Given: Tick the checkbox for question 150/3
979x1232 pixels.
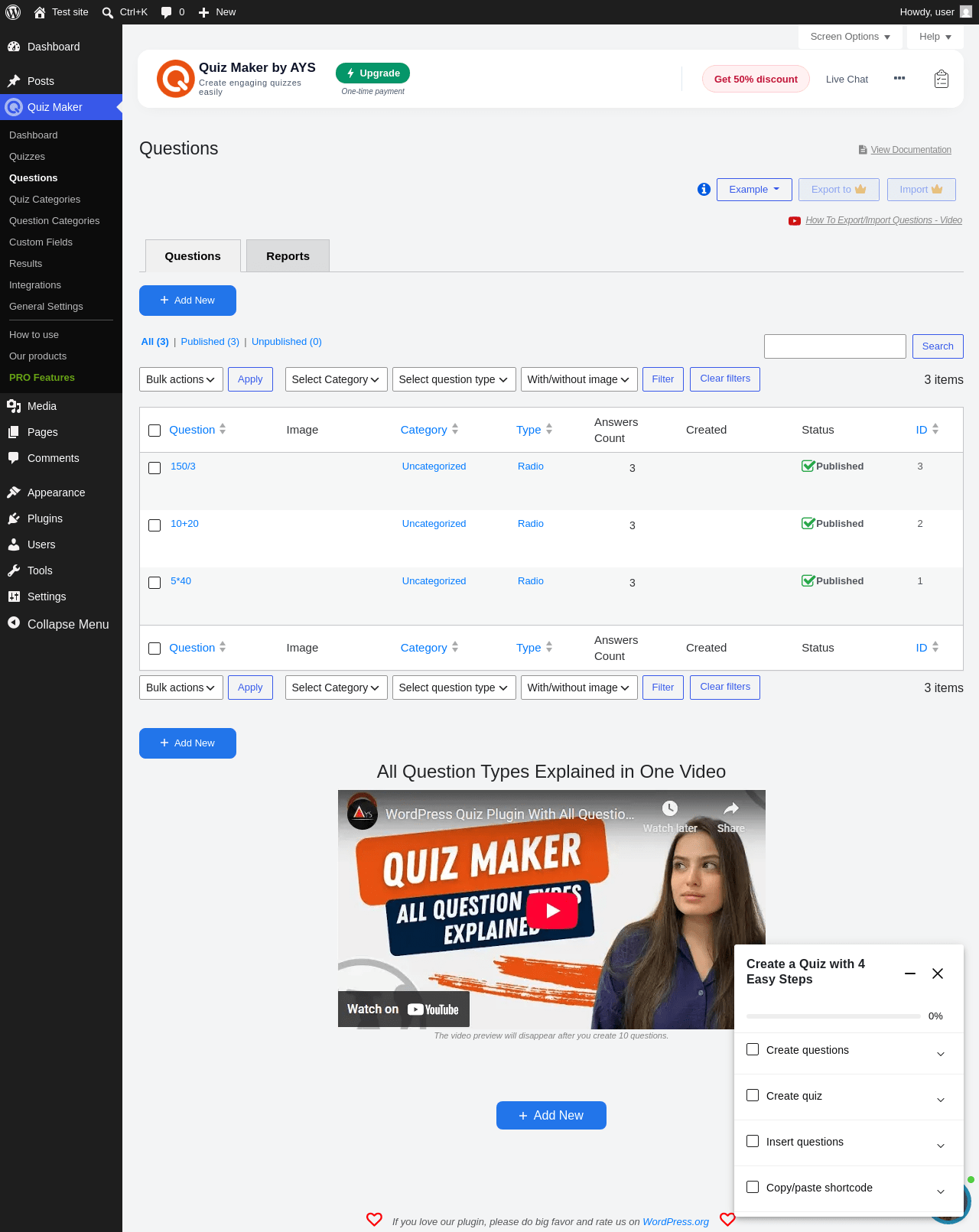Looking at the screenshot, I should pyautogui.click(x=154, y=468).
